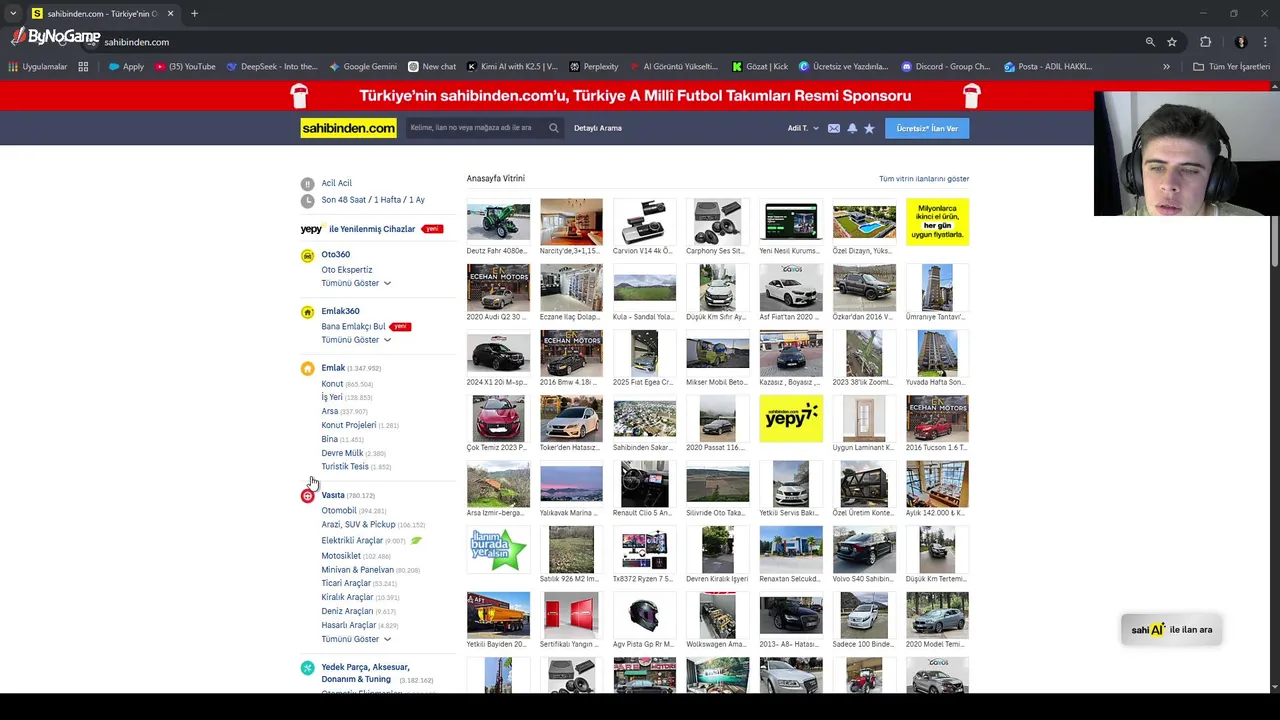This screenshot has height=720, width=1280.
Task: Click the search magnifier icon in site search
Action: pyautogui.click(x=553, y=128)
